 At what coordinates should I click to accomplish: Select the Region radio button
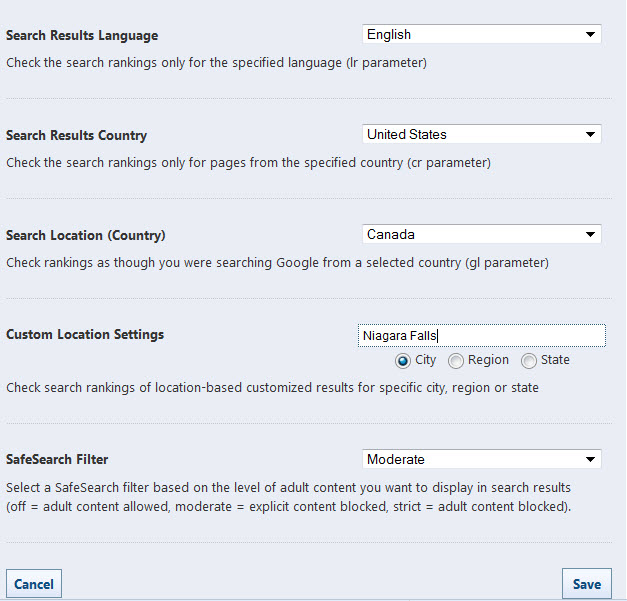coord(456,361)
